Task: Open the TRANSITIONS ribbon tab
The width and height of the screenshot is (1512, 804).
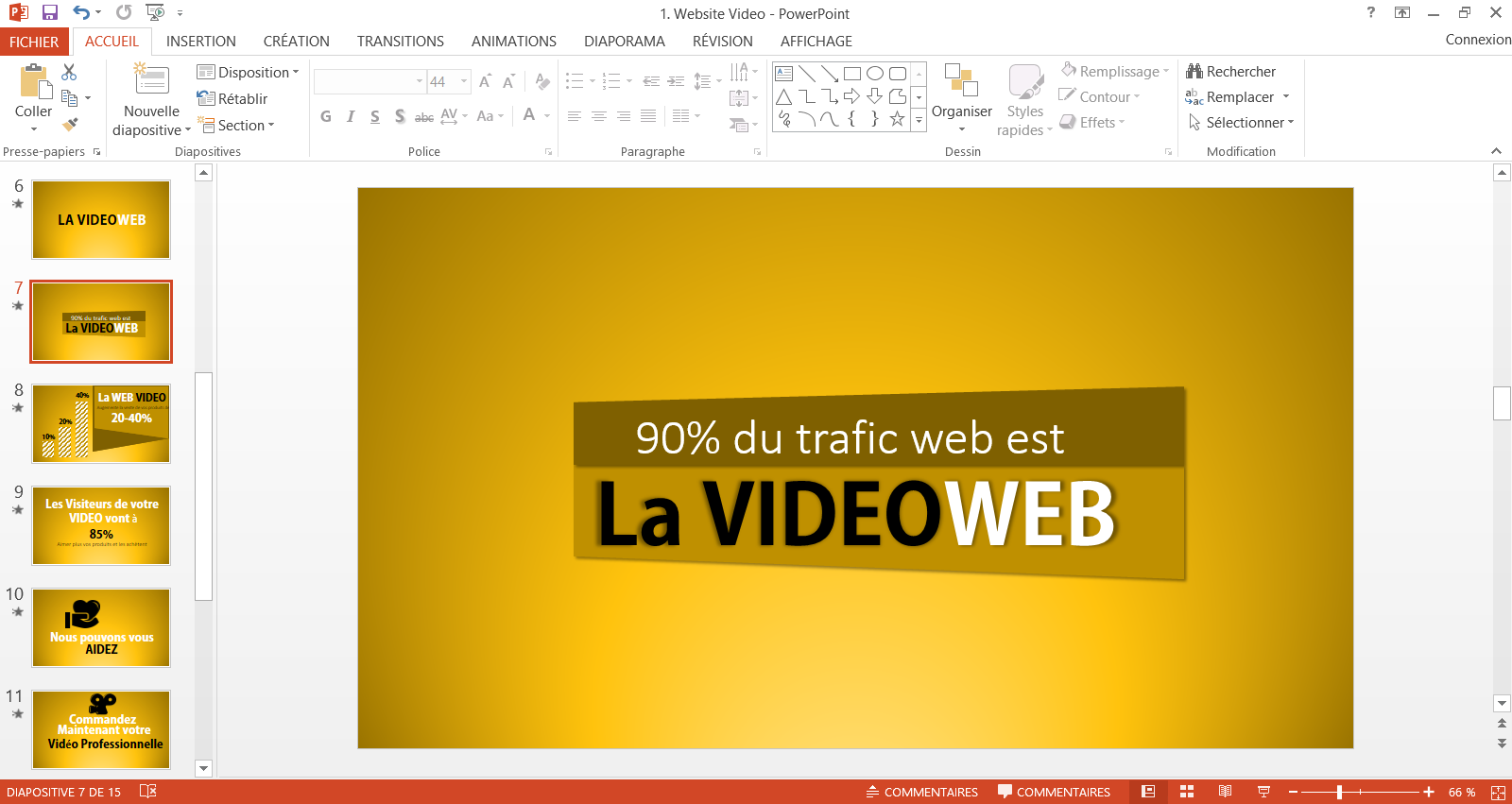Action: (x=400, y=42)
